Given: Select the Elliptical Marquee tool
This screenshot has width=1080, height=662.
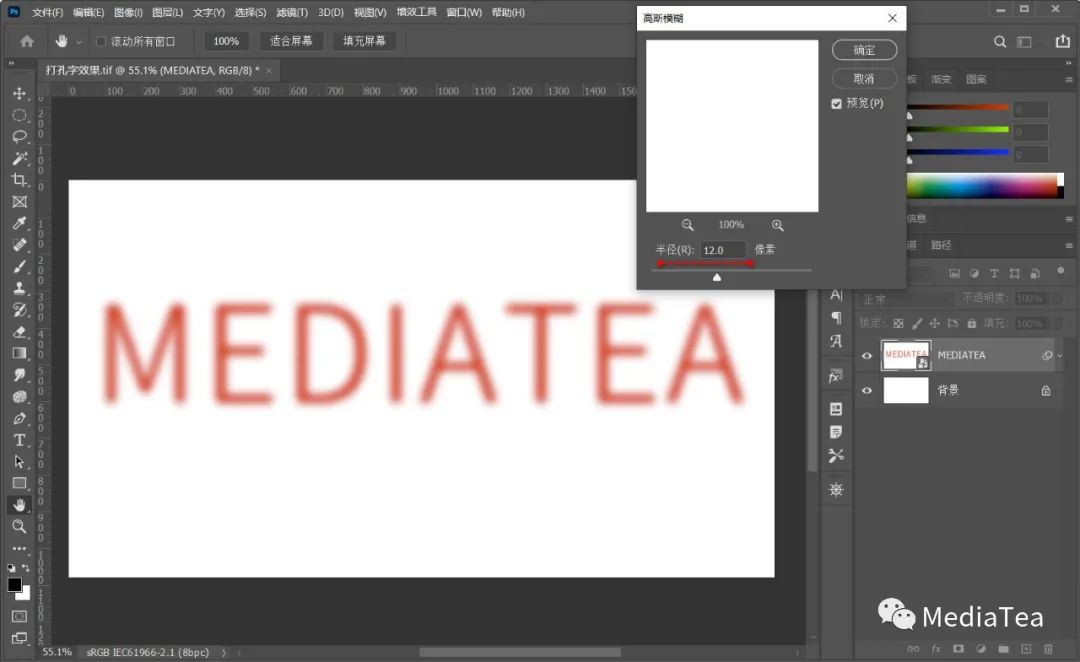Looking at the screenshot, I should (19, 115).
